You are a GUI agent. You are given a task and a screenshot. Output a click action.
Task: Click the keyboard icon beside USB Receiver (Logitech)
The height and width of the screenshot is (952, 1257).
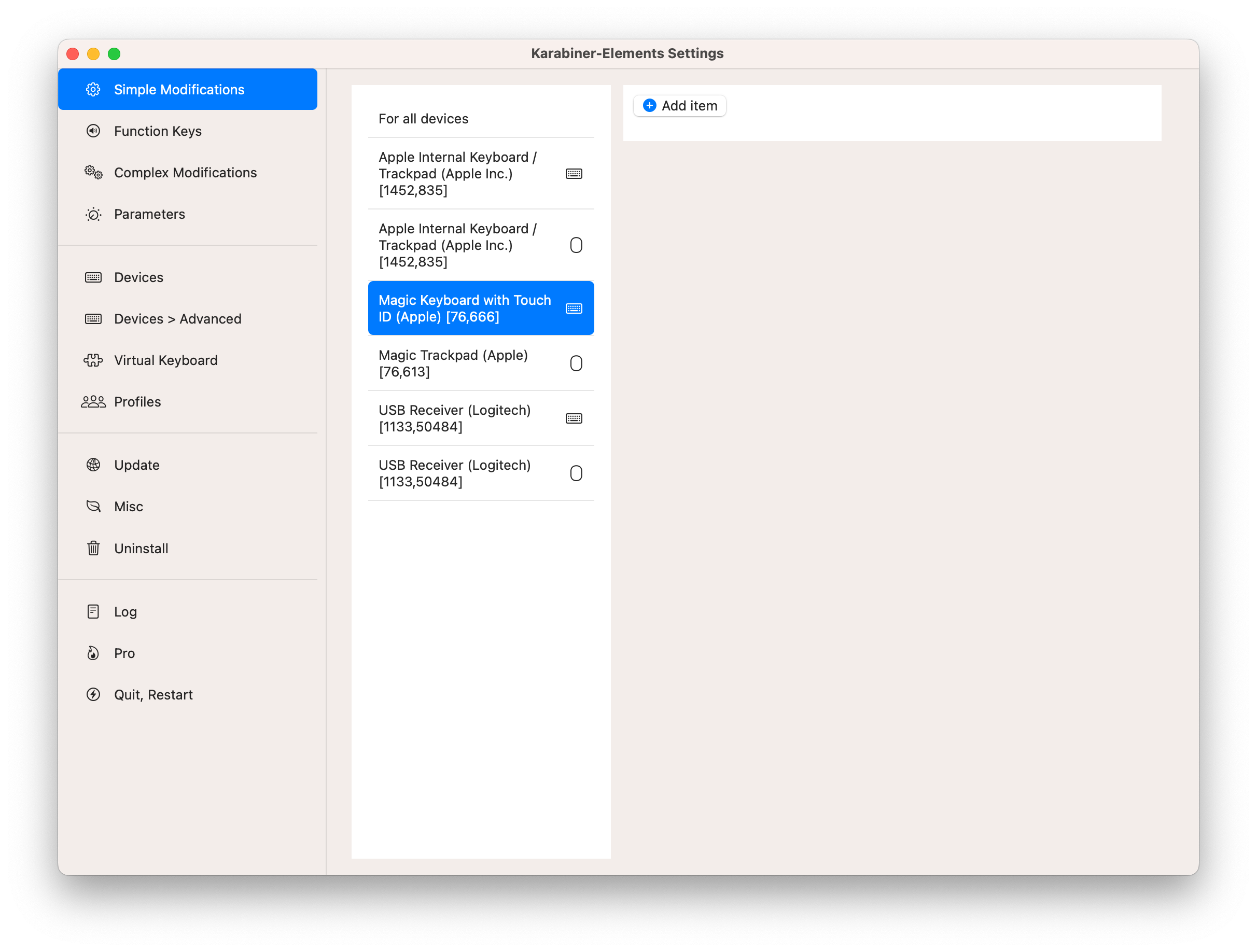pyautogui.click(x=575, y=418)
